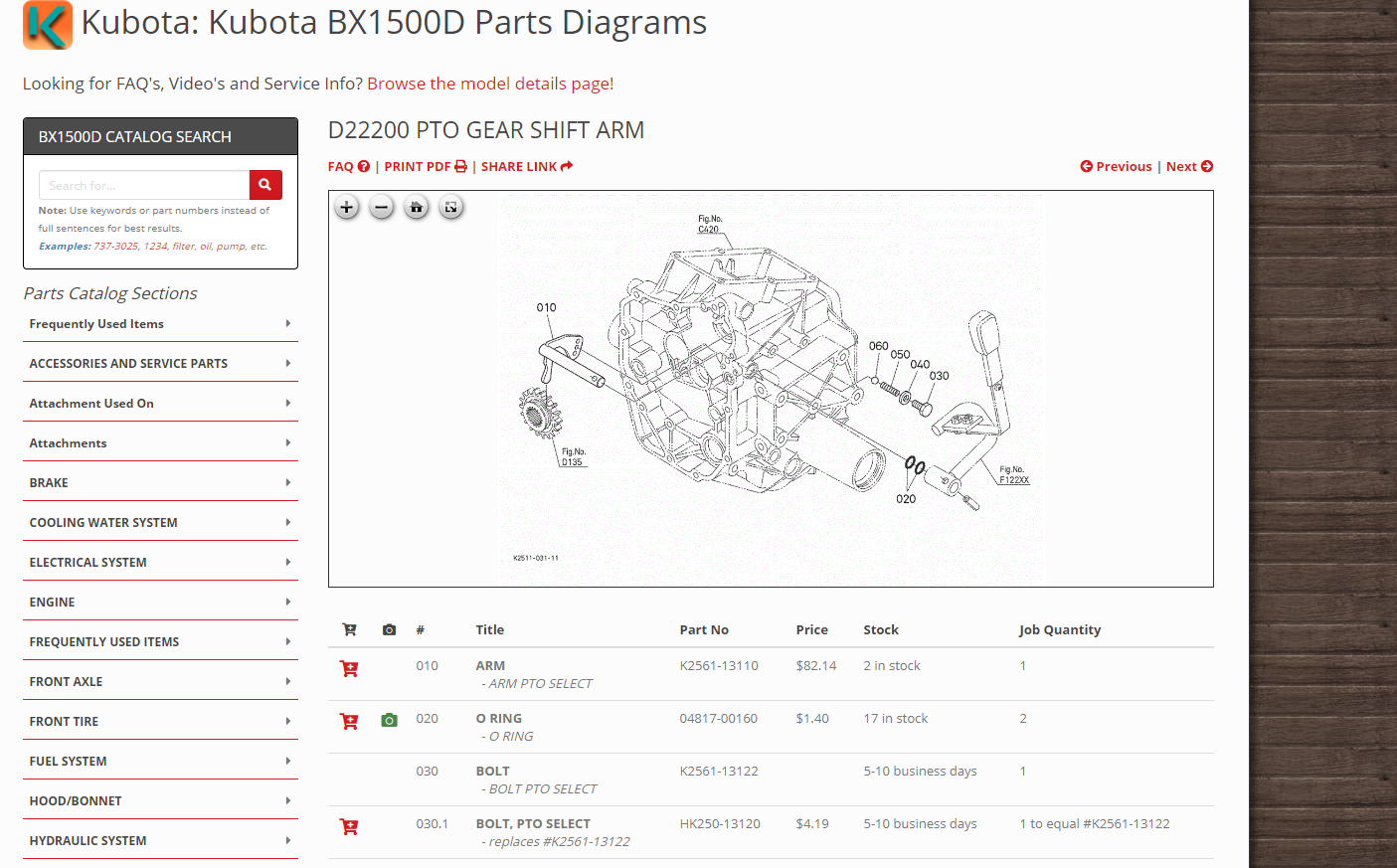Zoom in on the parts diagram

[346, 208]
